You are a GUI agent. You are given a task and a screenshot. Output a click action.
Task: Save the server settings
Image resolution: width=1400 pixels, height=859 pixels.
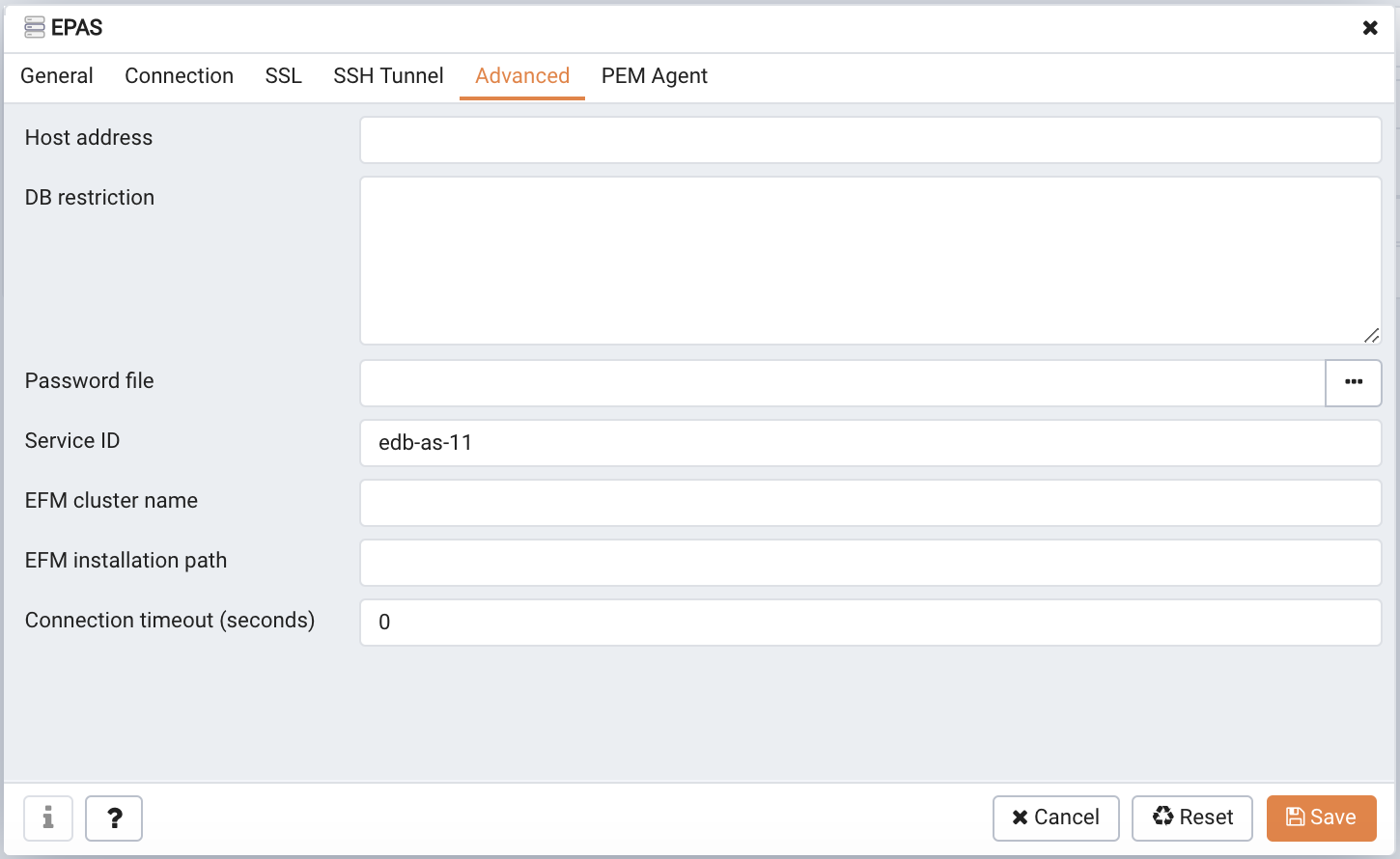pyautogui.click(x=1322, y=818)
